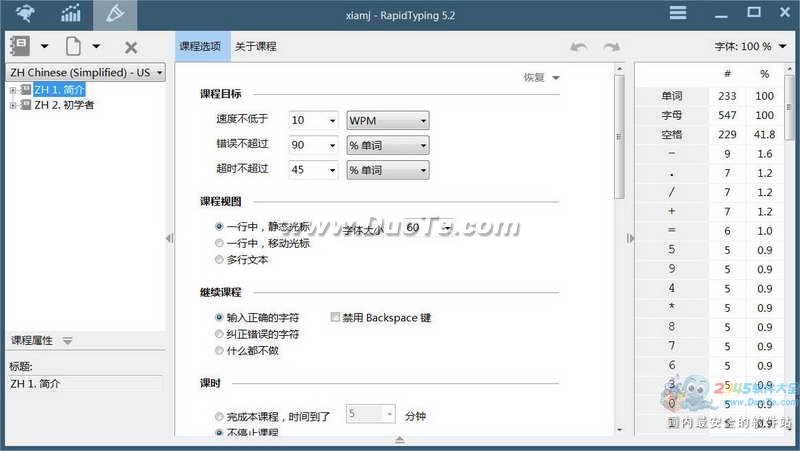
Task: Select 一行中，静态光标 radio option
Action: pos(219,227)
